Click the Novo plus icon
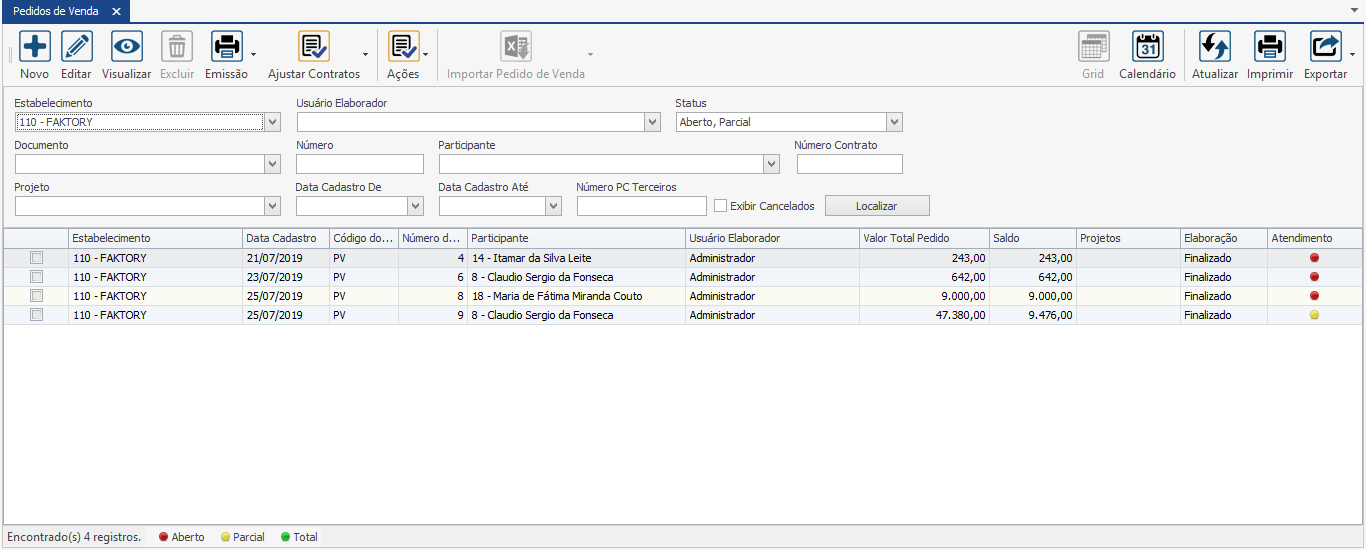The width and height of the screenshot is (1366, 550). [x=35, y=47]
